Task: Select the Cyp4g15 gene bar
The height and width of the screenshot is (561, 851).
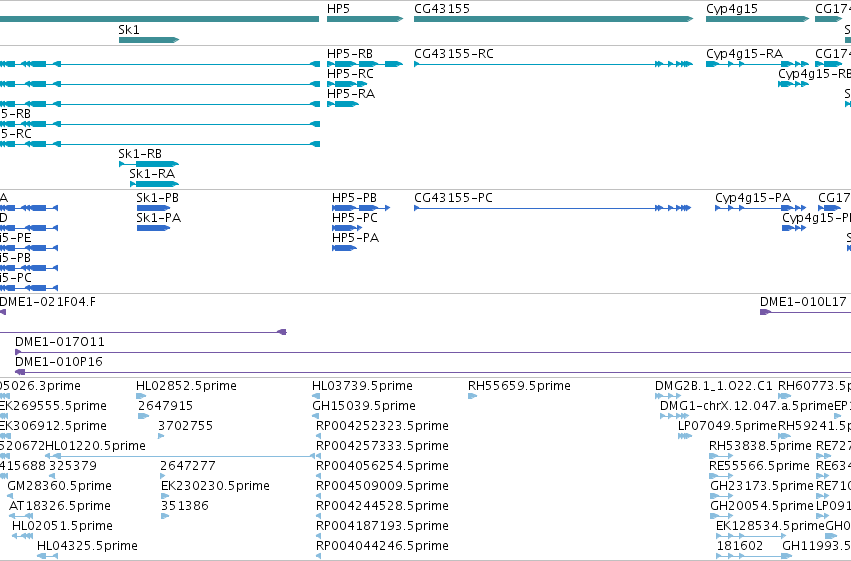Action: (758, 19)
